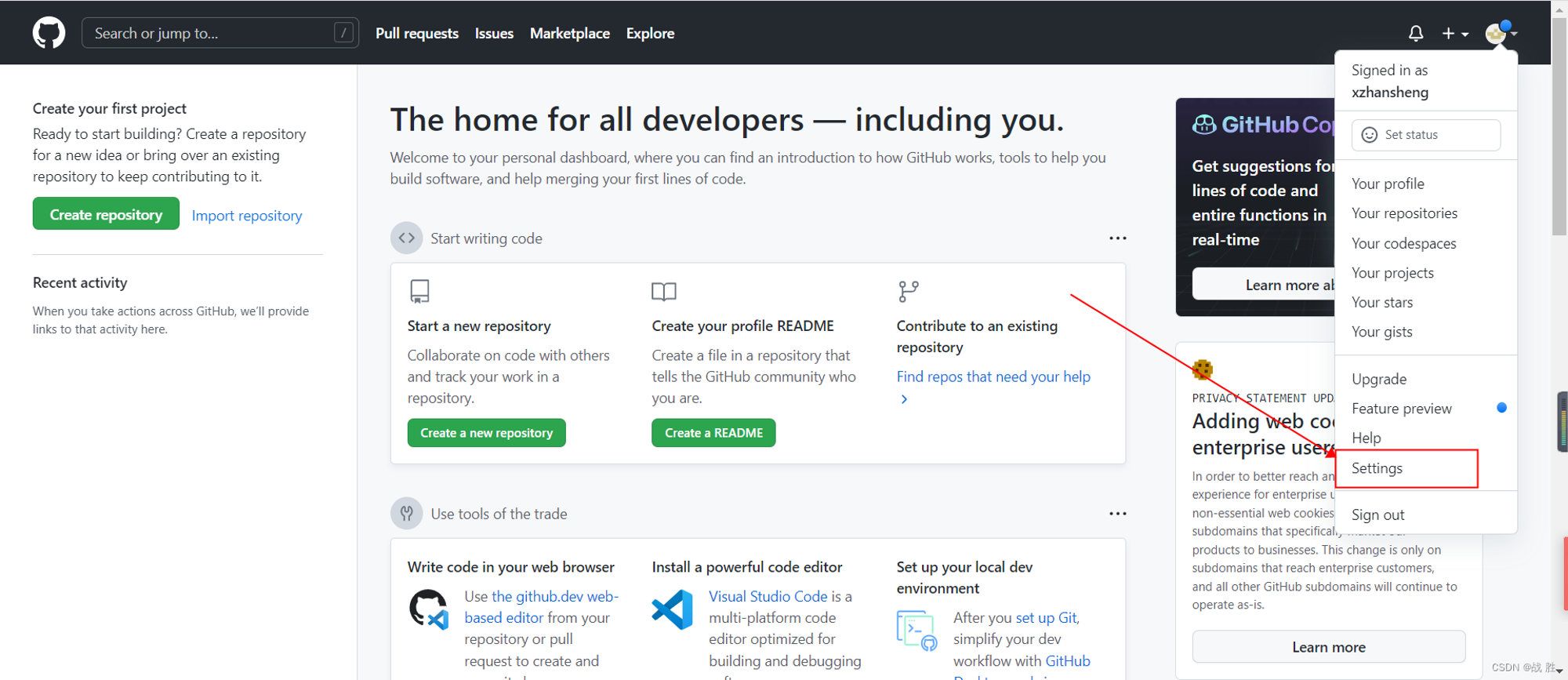Open Issues in the top navigation
Screen dimensions: 1568x680
(x=494, y=33)
